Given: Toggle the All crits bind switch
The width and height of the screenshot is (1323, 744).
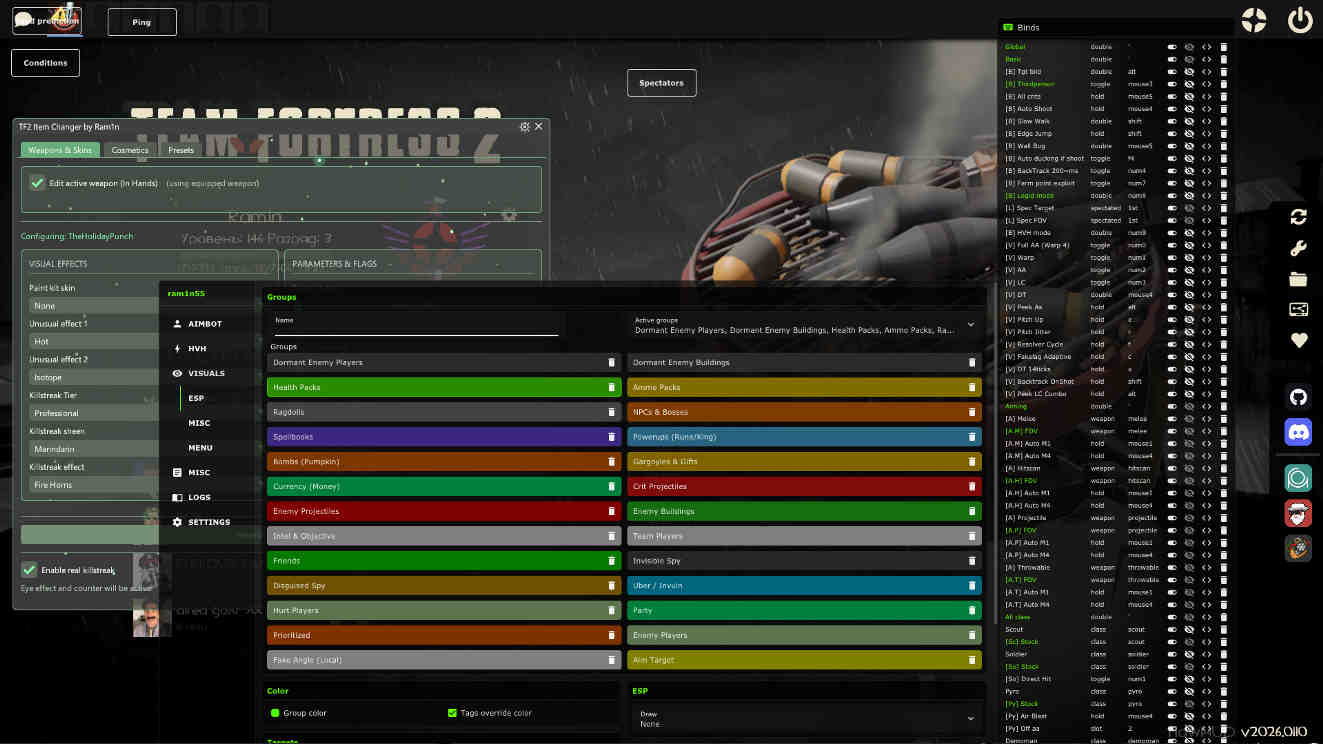Looking at the screenshot, I should pos(1172,96).
